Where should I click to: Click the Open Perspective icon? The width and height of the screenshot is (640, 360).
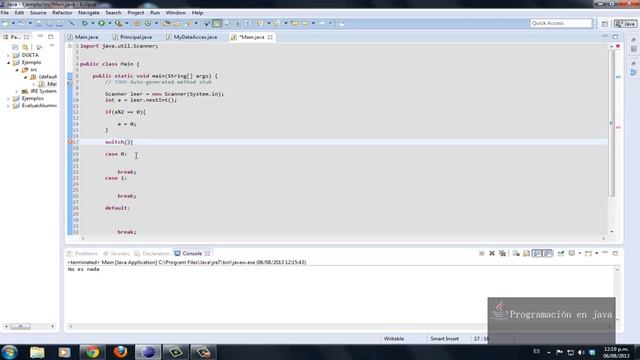coord(605,24)
